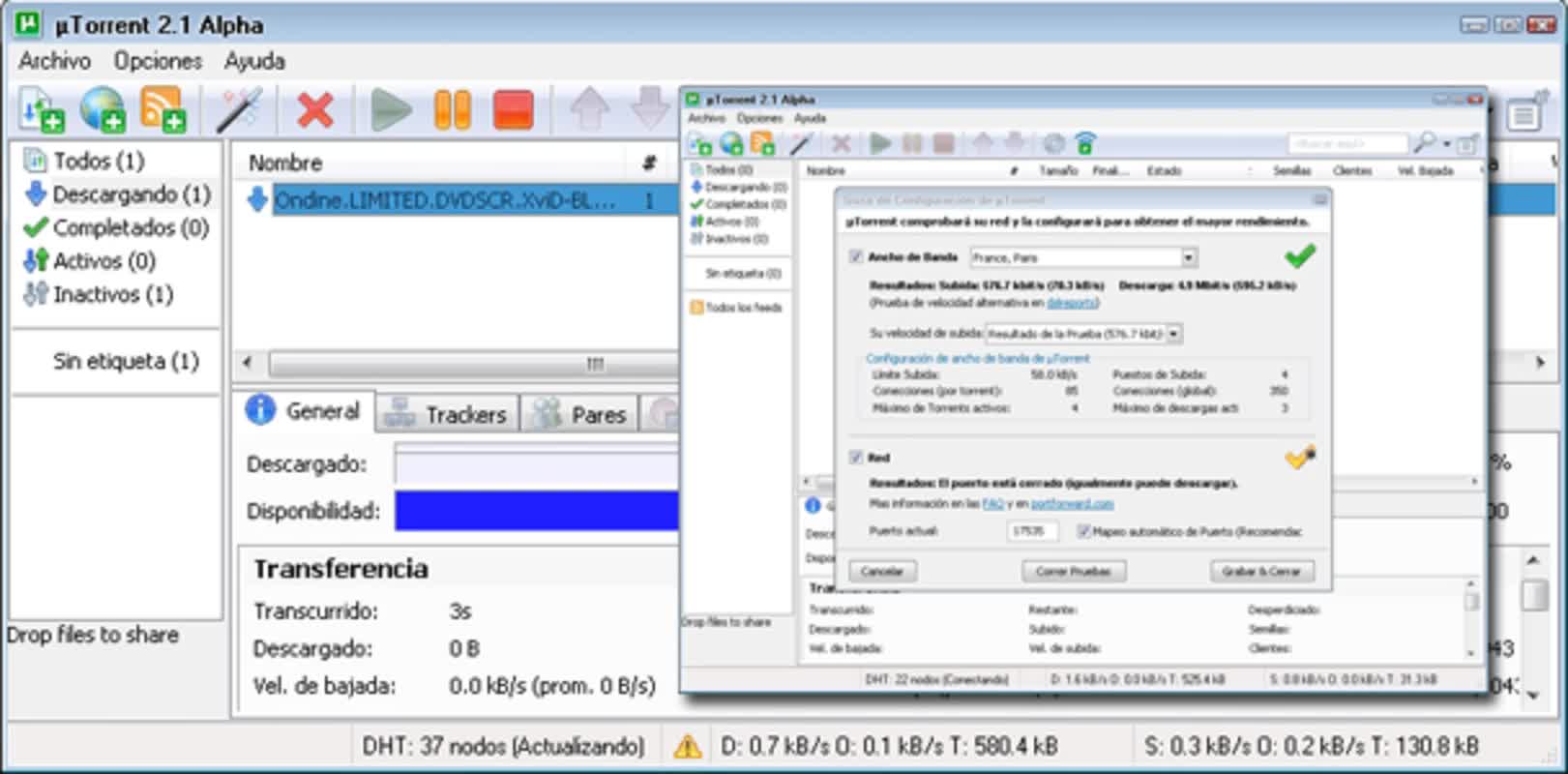The width and height of the screenshot is (1568, 774).
Task: Switch to Trackers tab
Action: pos(446,414)
